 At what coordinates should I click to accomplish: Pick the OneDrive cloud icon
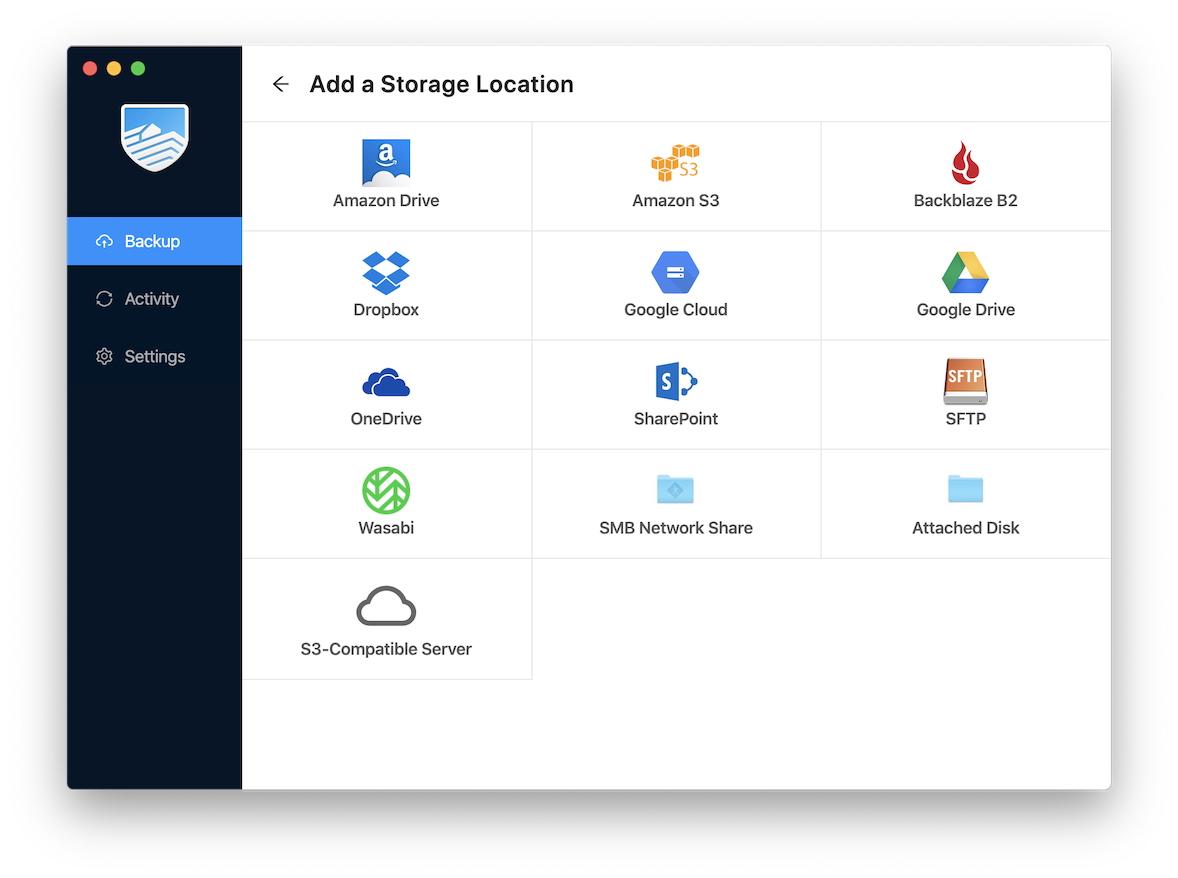click(386, 382)
